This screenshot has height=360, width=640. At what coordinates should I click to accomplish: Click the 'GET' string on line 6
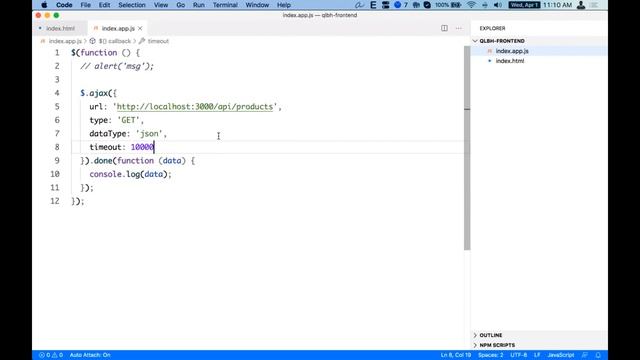(129, 120)
